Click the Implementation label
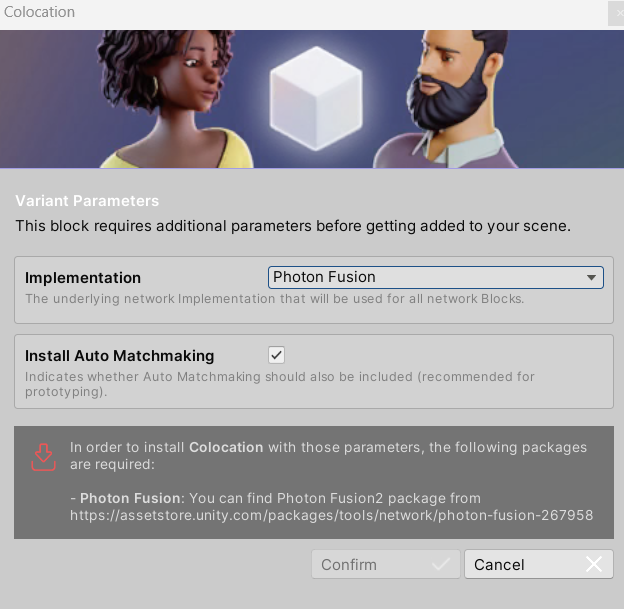 point(83,278)
